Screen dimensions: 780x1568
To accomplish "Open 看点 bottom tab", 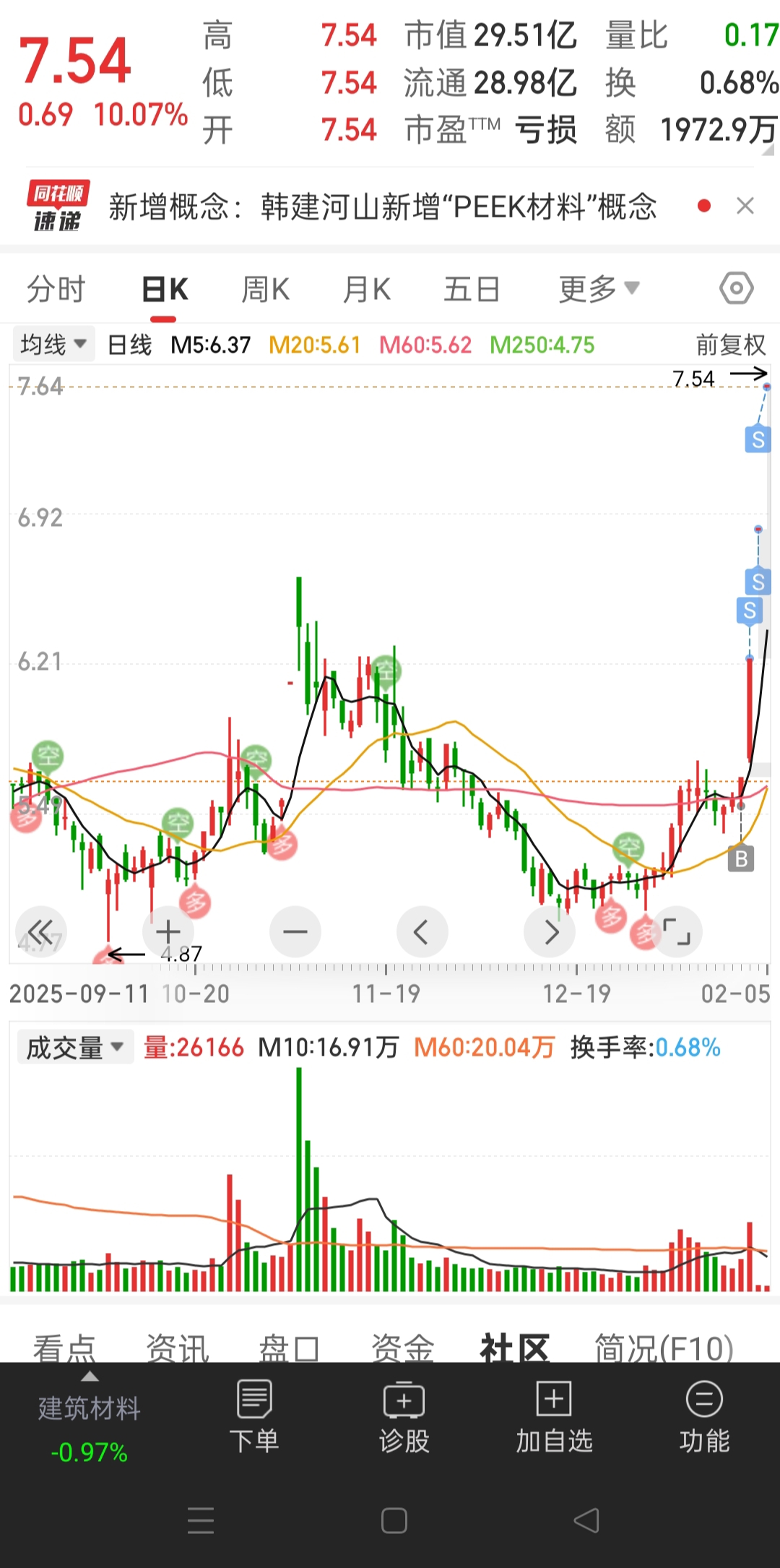I will coord(64,1348).
